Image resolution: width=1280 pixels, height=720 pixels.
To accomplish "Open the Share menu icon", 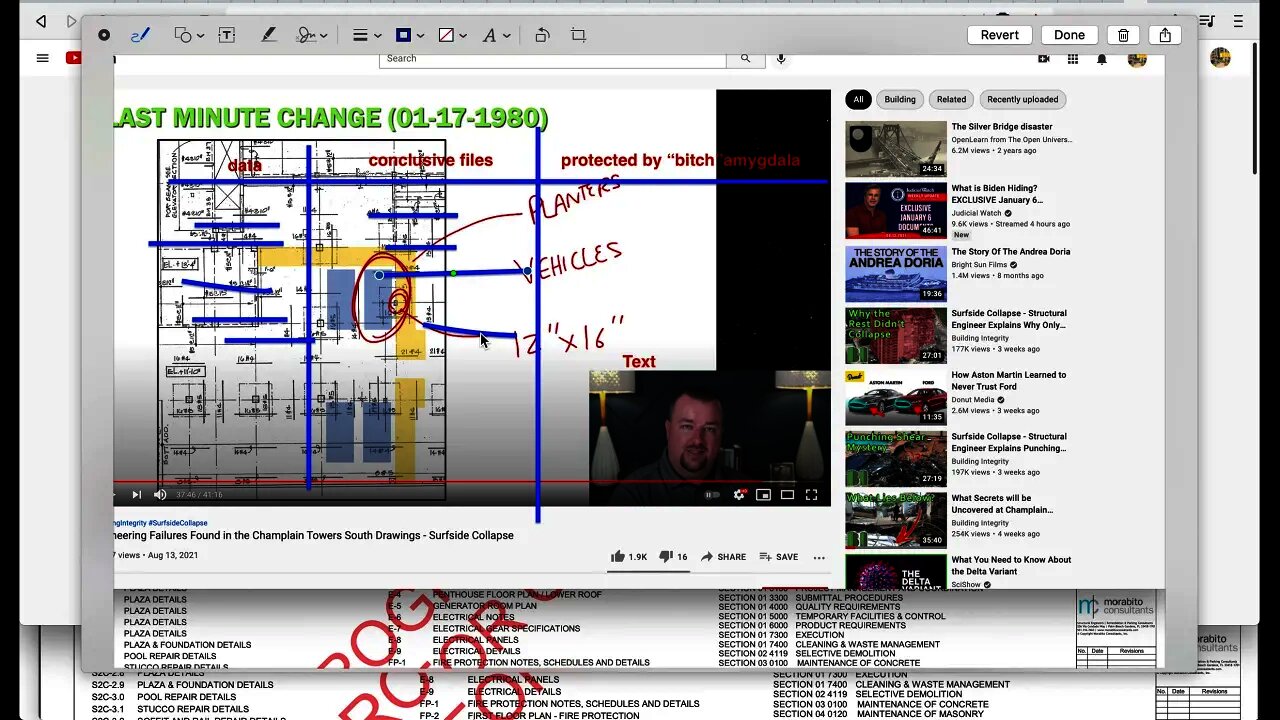I will point(1165,35).
